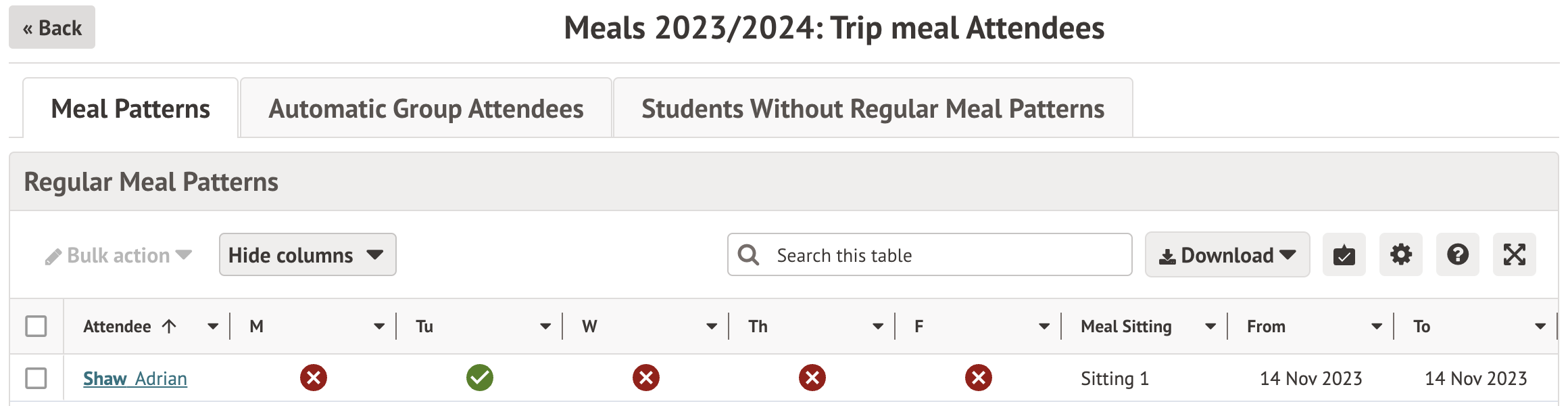Open the Download dropdown menu
The image size is (1568, 406).
point(1227,255)
